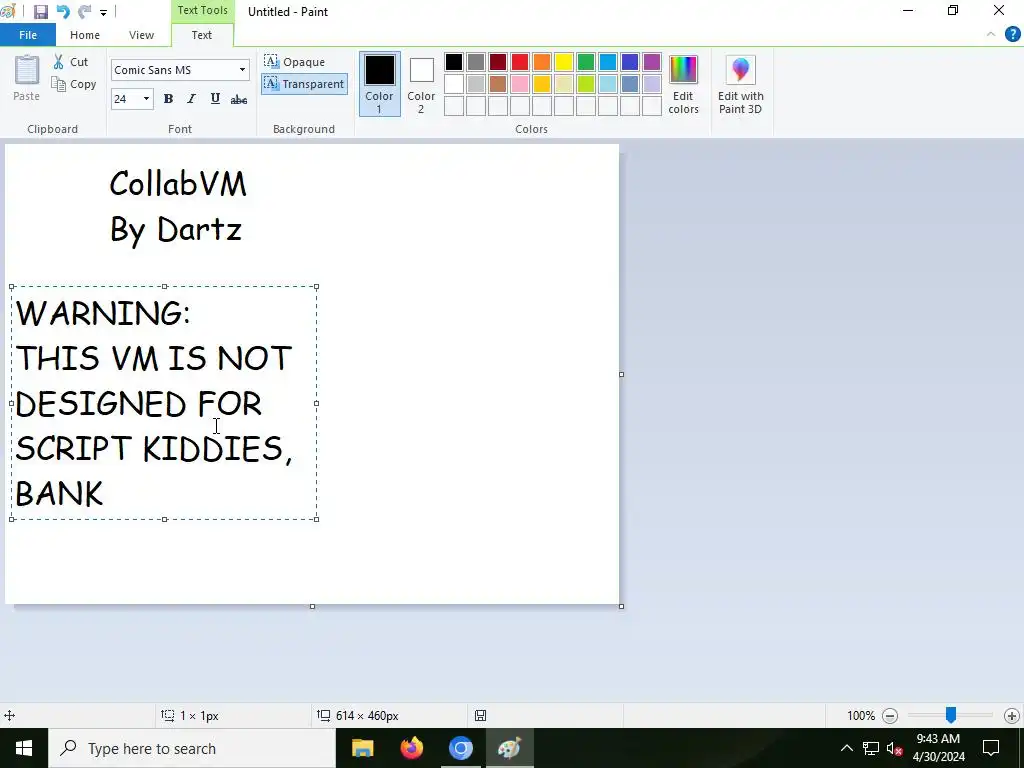Open the File menu

(x=28, y=35)
